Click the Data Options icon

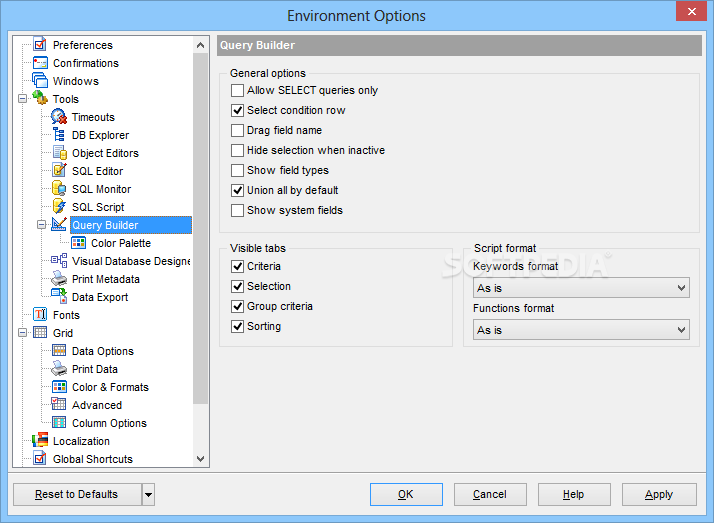coord(59,350)
